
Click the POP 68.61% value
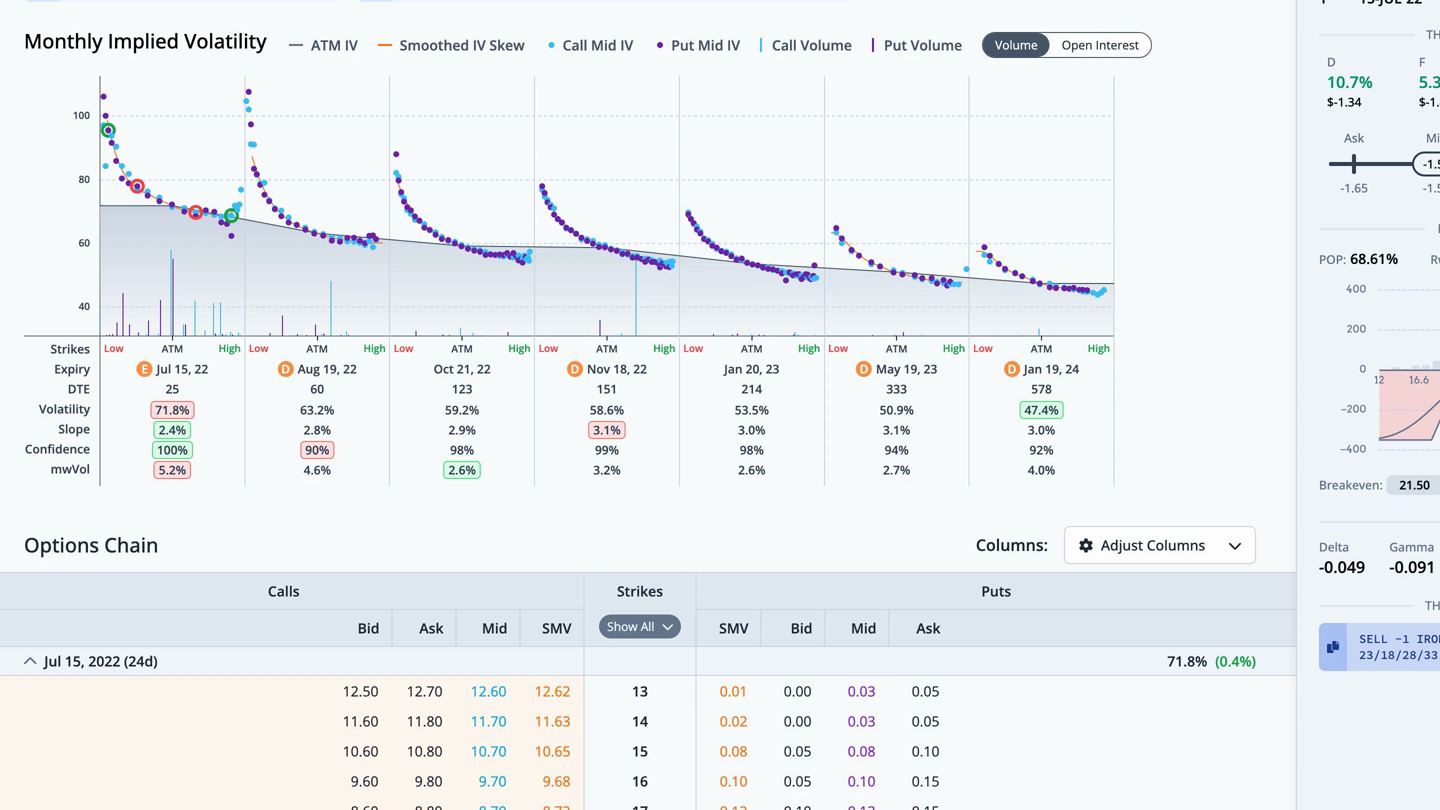coord(1374,259)
